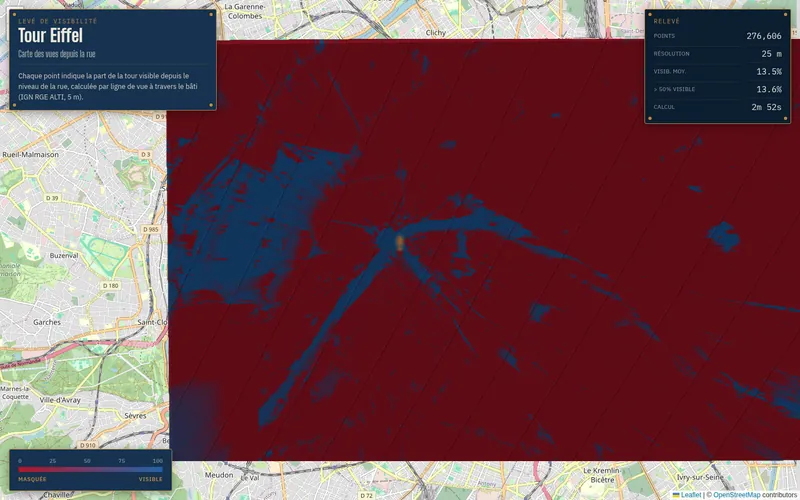Click the 'Chaville' map label
The image size is (800, 500).
tap(58, 495)
